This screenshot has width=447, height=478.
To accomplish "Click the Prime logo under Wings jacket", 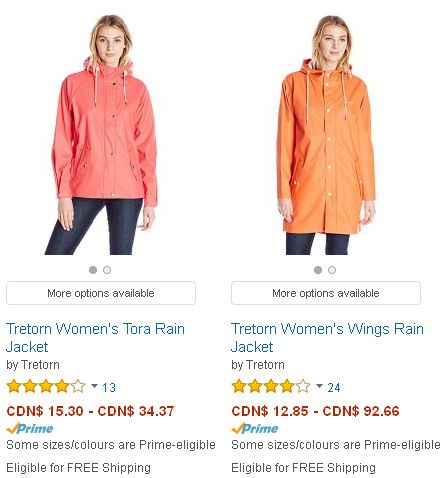I will point(255,428).
